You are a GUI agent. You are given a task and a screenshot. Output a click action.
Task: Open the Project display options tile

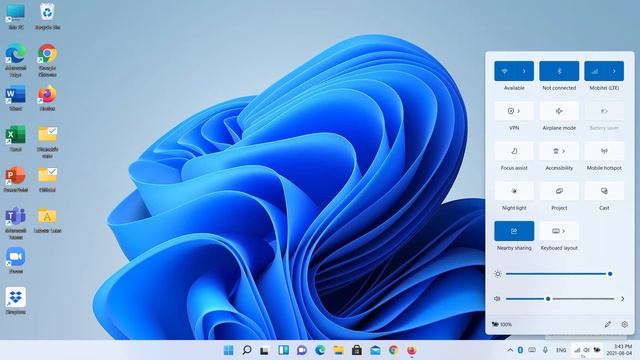pyautogui.click(x=559, y=191)
